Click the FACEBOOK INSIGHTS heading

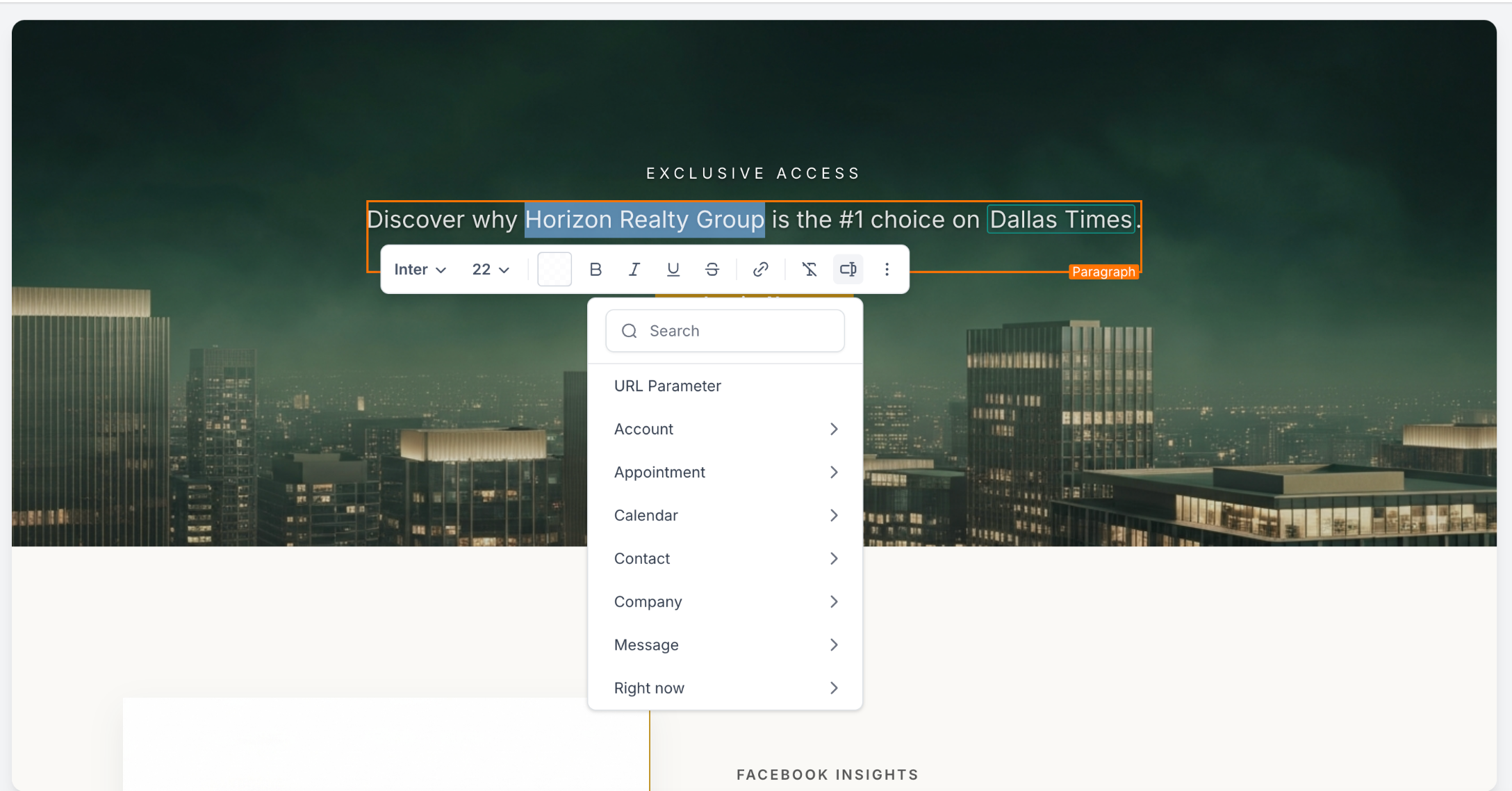828,774
